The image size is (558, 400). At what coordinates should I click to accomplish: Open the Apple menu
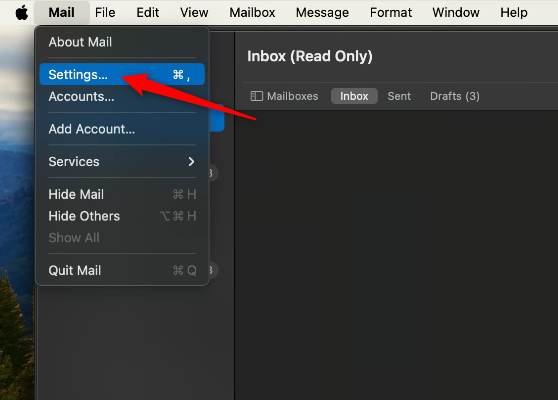22,13
